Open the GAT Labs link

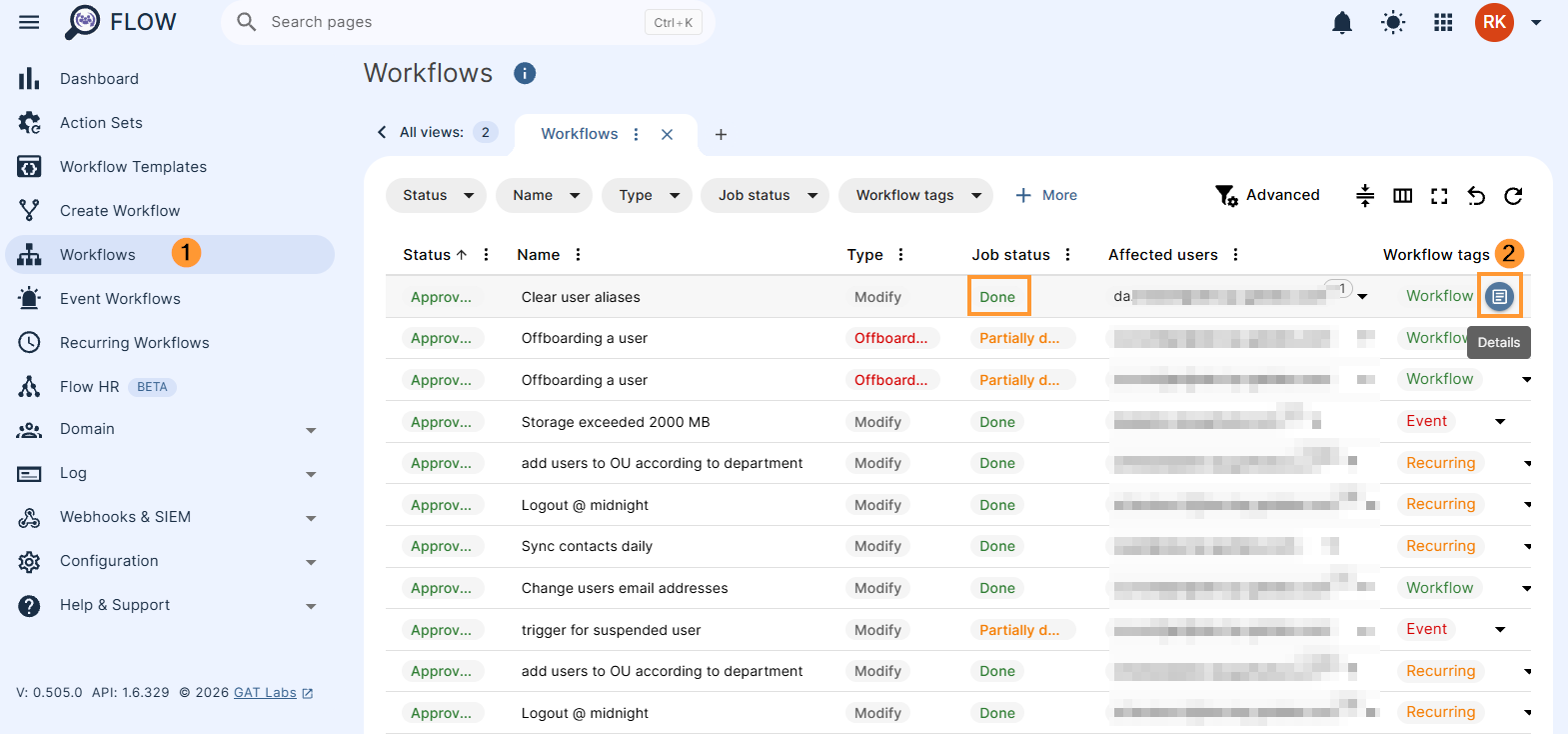(x=273, y=692)
